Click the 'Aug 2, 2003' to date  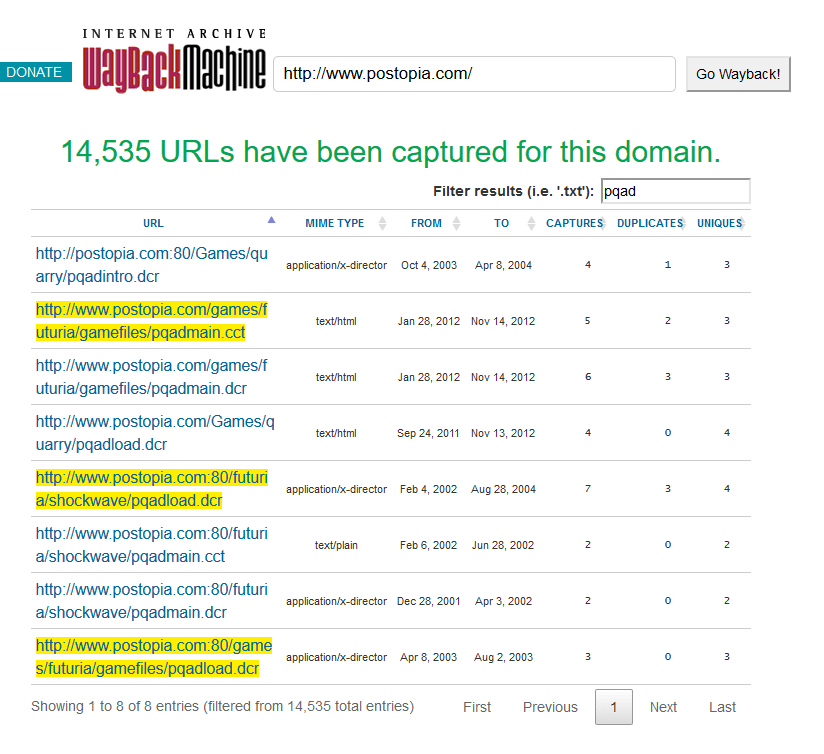point(503,657)
